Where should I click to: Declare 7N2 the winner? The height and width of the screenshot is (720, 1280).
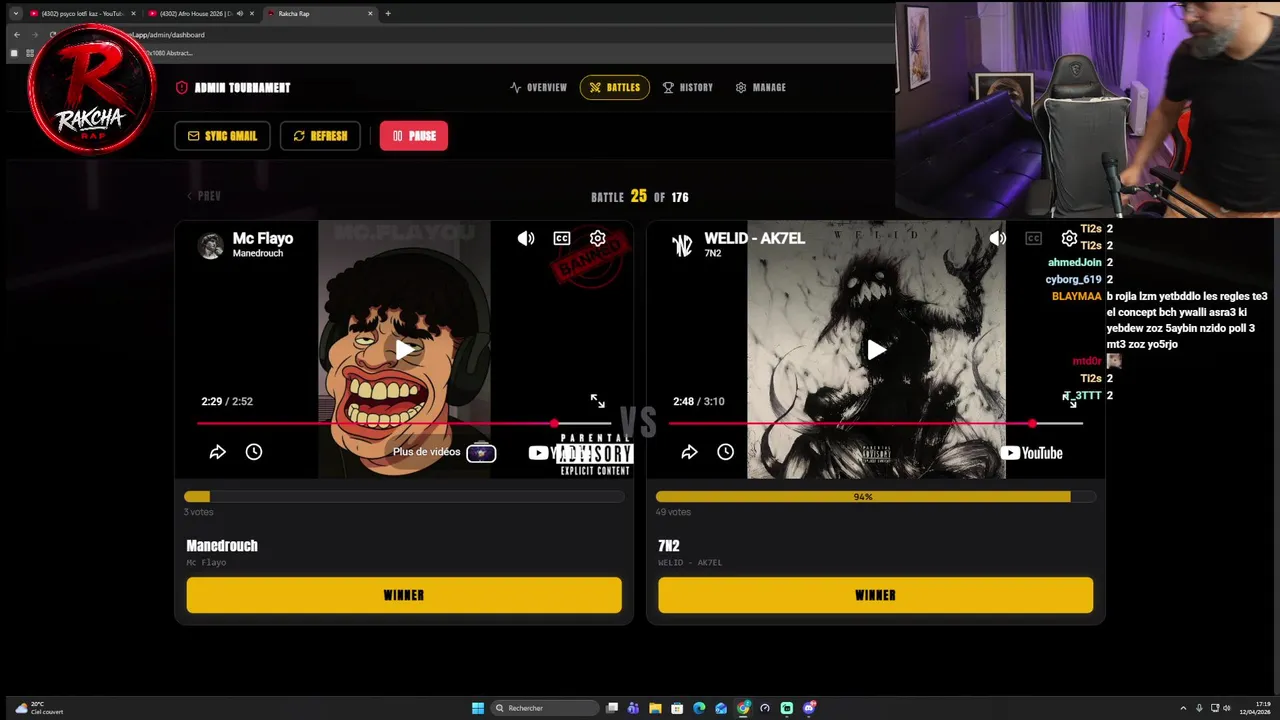(x=875, y=595)
